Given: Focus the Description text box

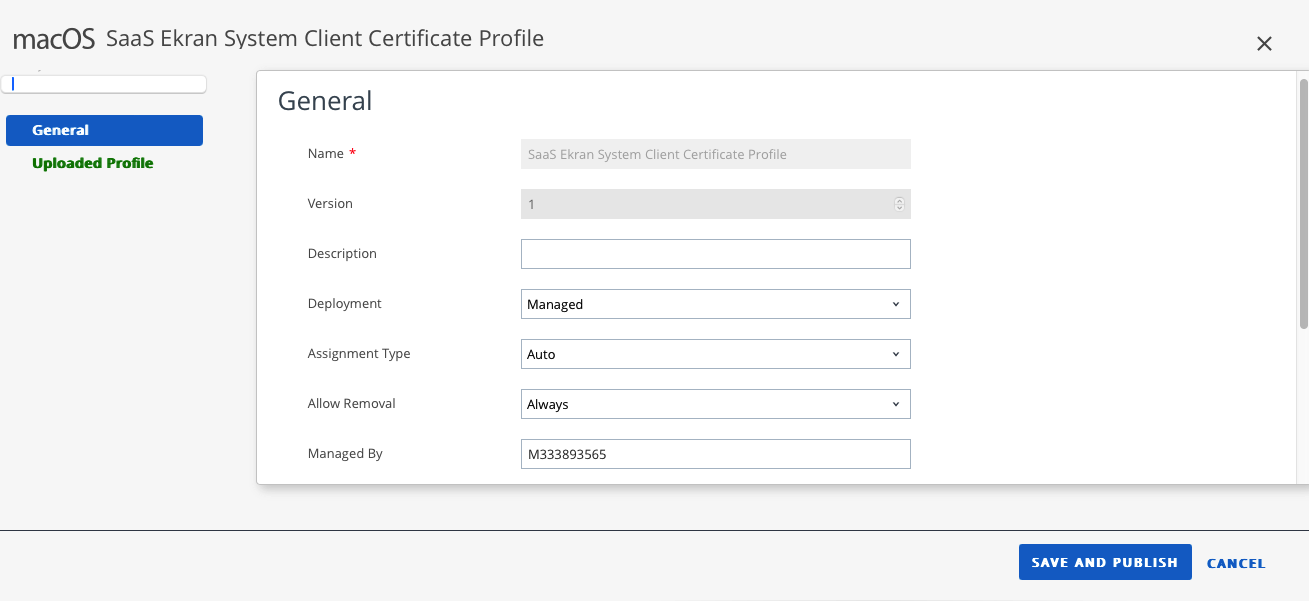Looking at the screenshot, I should (715, 254).
